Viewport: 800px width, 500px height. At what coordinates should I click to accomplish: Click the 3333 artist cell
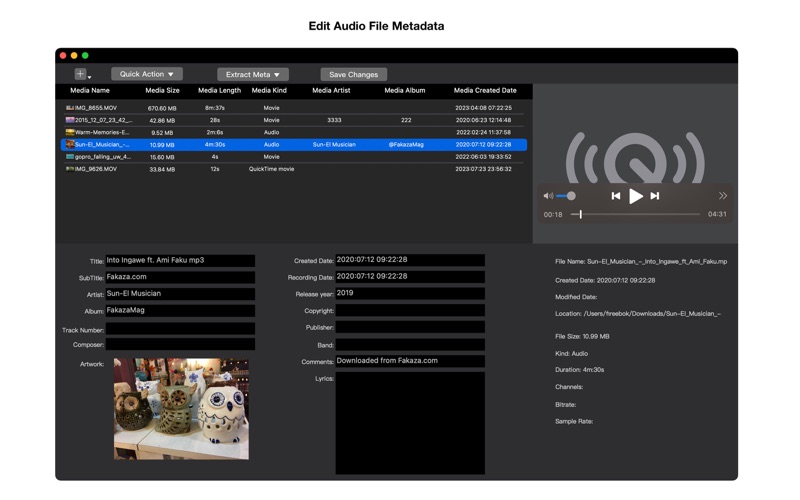click(x=334, y=120)
